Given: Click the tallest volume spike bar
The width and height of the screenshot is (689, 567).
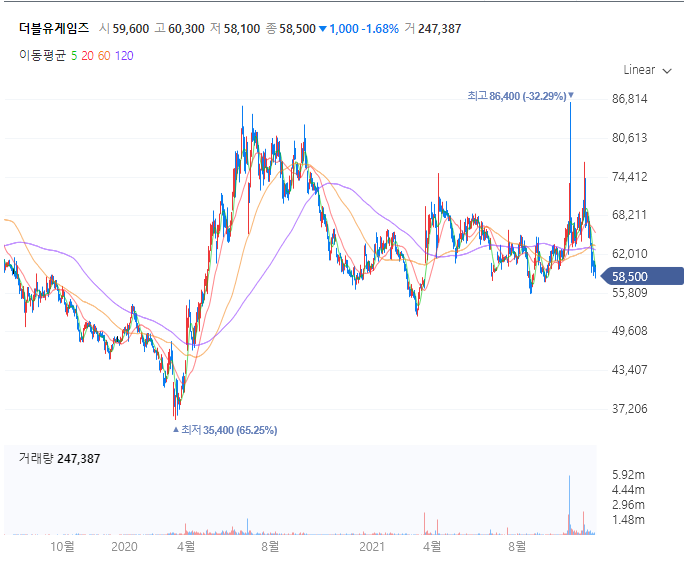Looking at the screenshot, I should pos(569,505).
